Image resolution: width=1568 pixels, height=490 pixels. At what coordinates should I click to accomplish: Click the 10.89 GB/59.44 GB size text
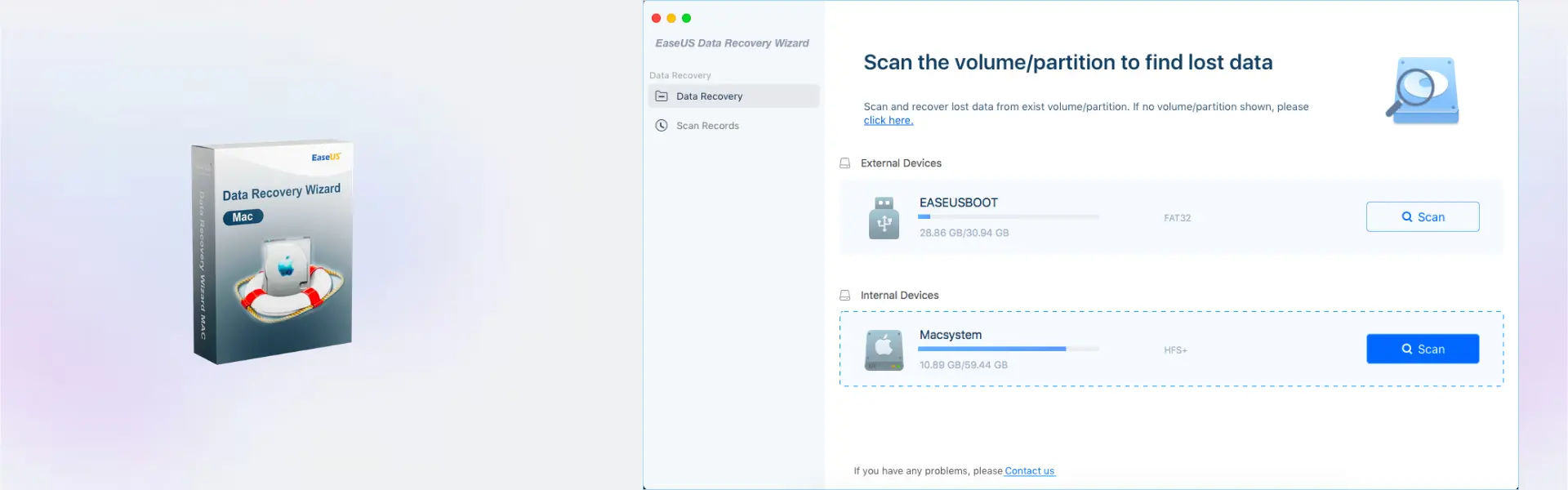click(x=964, y=365)
